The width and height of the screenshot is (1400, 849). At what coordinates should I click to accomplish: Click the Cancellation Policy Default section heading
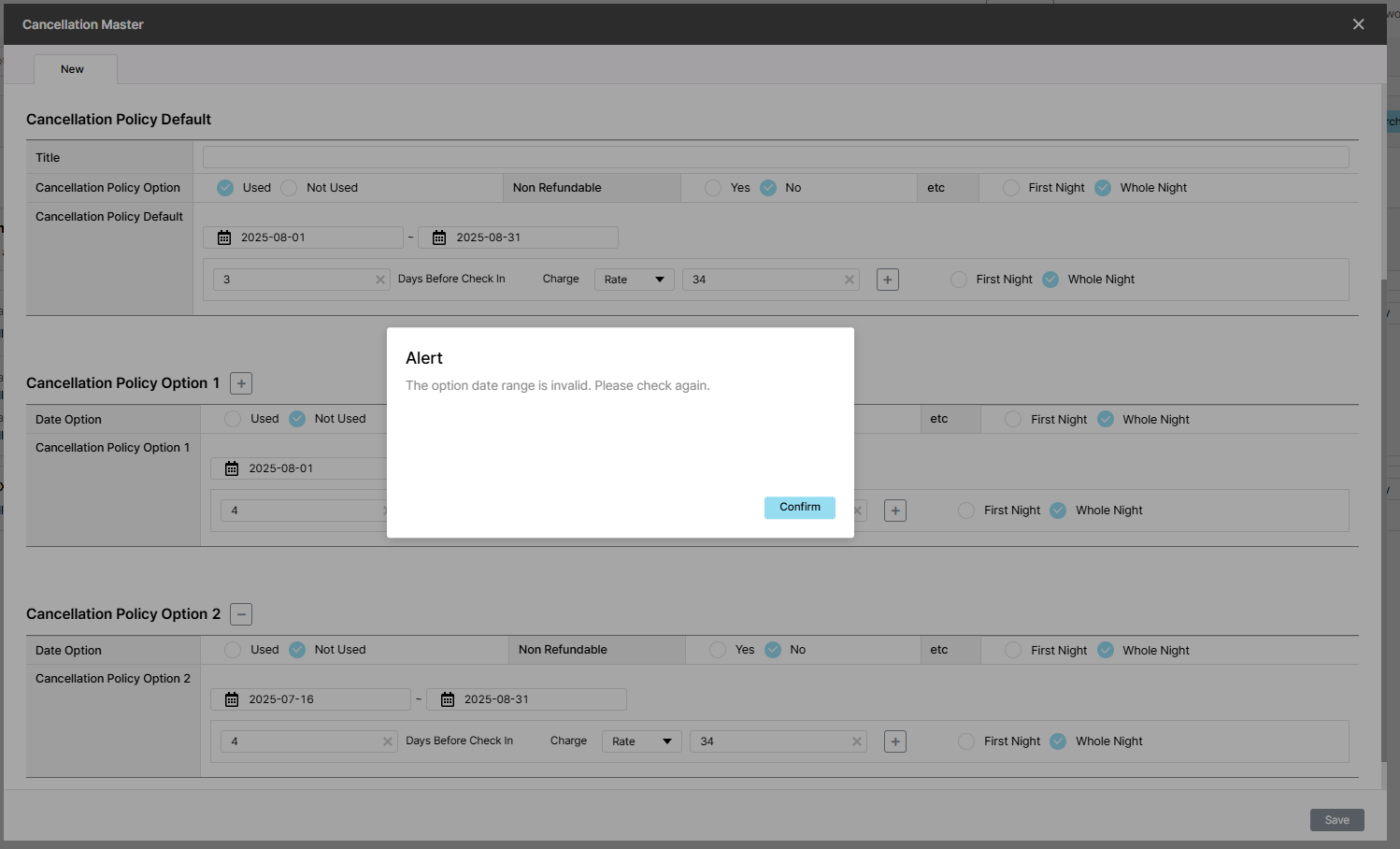(x=119, y=120)
